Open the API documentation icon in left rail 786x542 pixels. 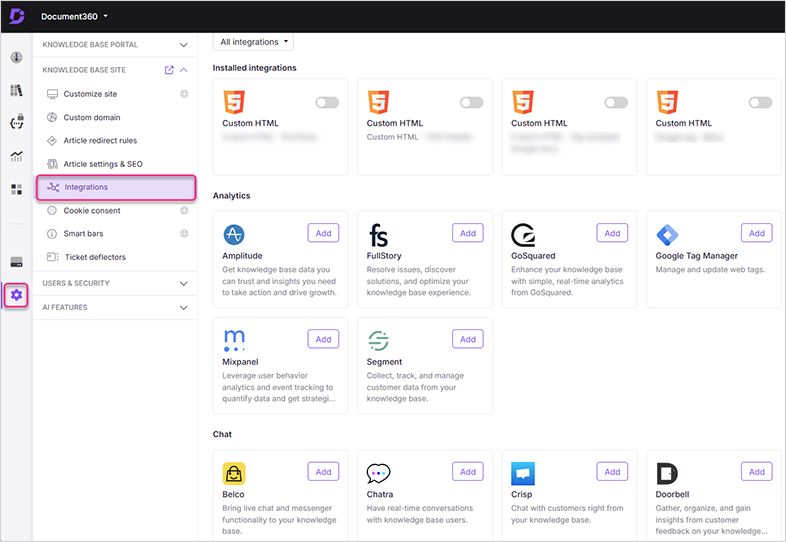(x=17, y=122)
